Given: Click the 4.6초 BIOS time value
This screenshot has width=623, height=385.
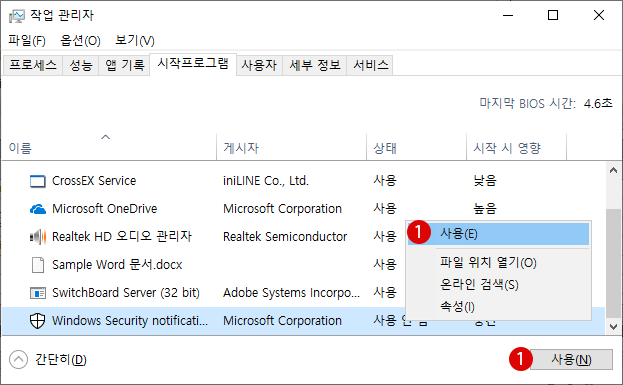Looking at the screenshot, I should pyautogui.click(x=598, y=103).
